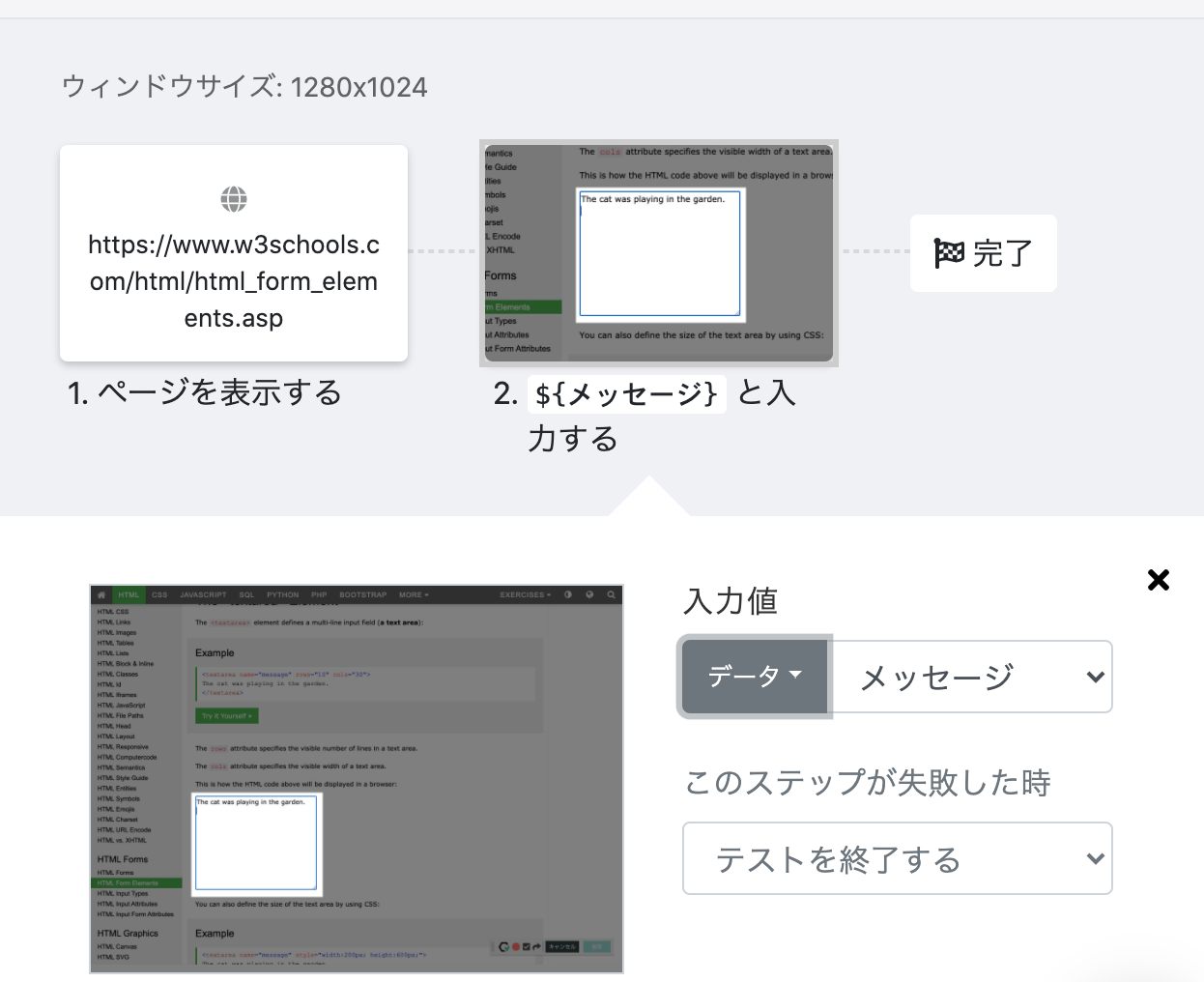Viewport: 1204px width, 982px height.
Task: Click the highlighted textarea in the large screenshot
Action: tap(256, 844)
